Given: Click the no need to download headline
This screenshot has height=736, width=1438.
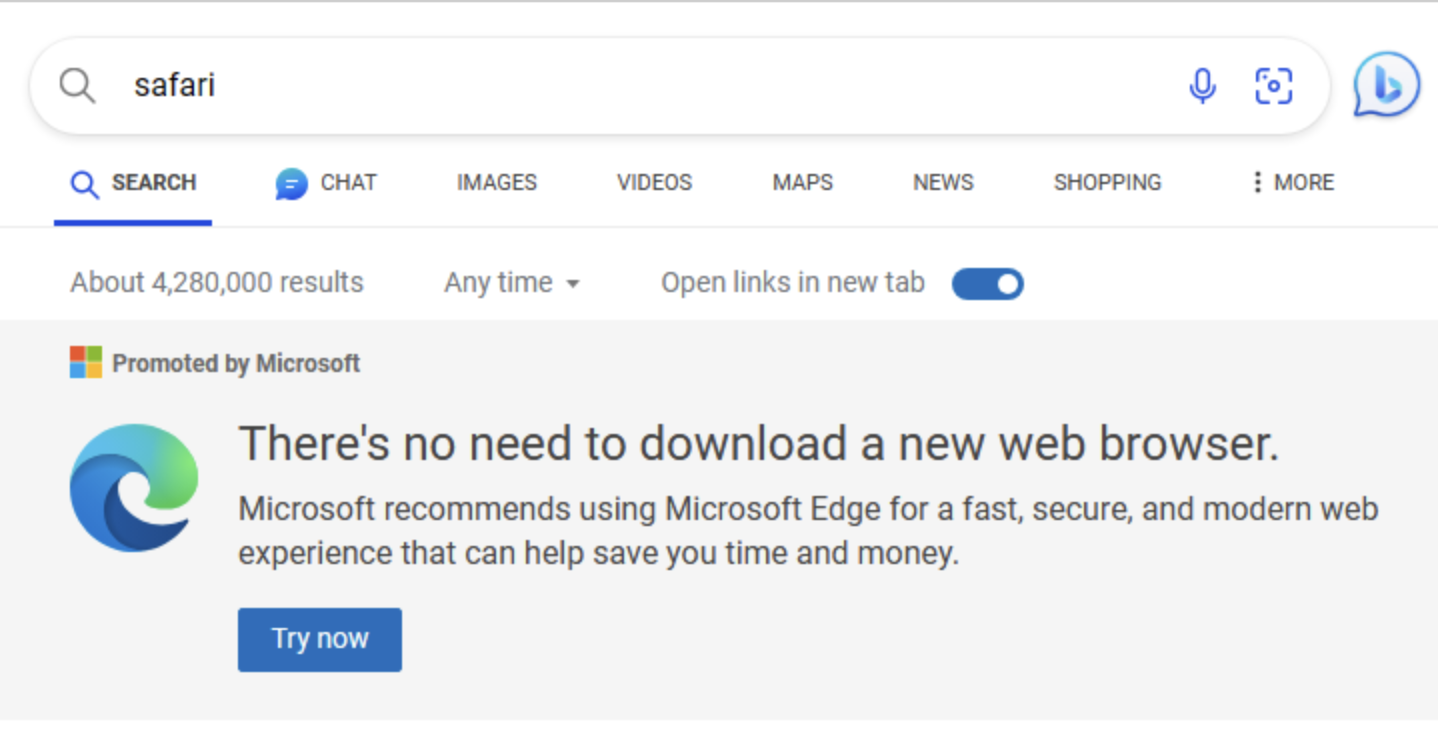Looking at the screenshot, I should (759, 443).
